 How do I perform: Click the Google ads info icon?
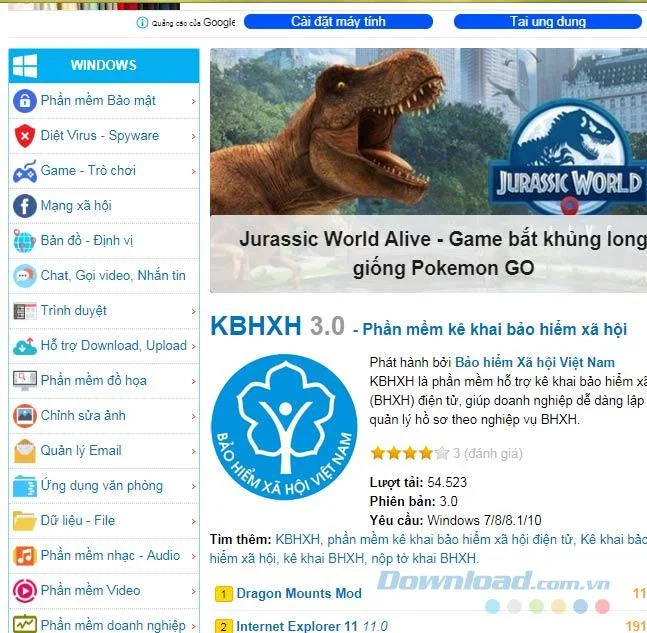(x=142, y=22)
